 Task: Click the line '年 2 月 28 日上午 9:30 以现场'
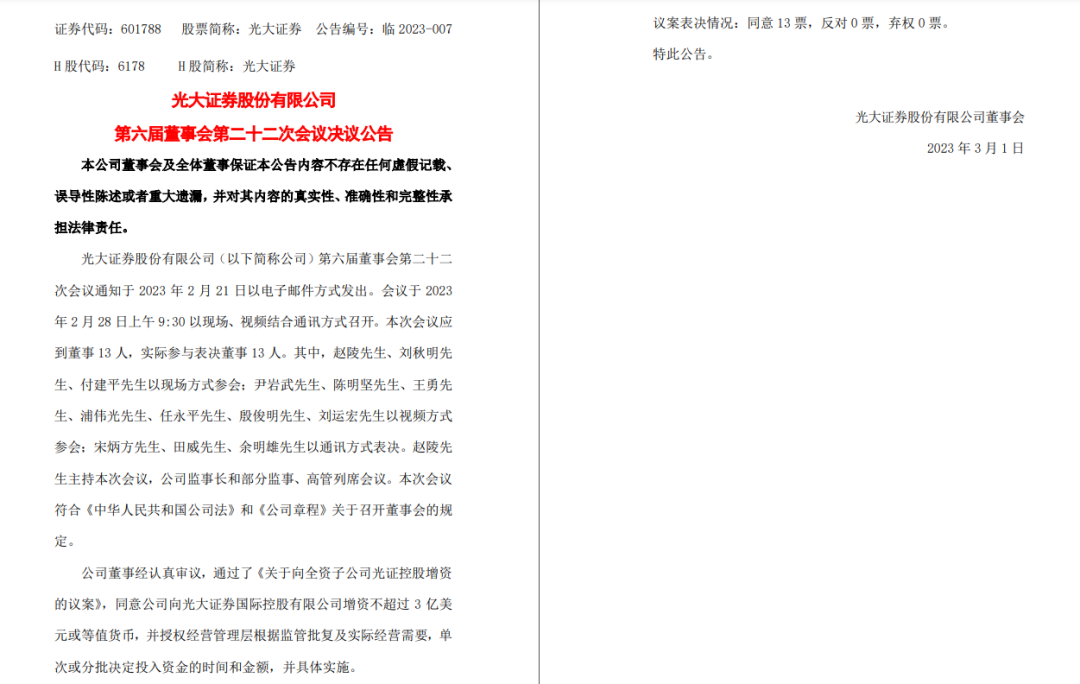click(253, 322)
